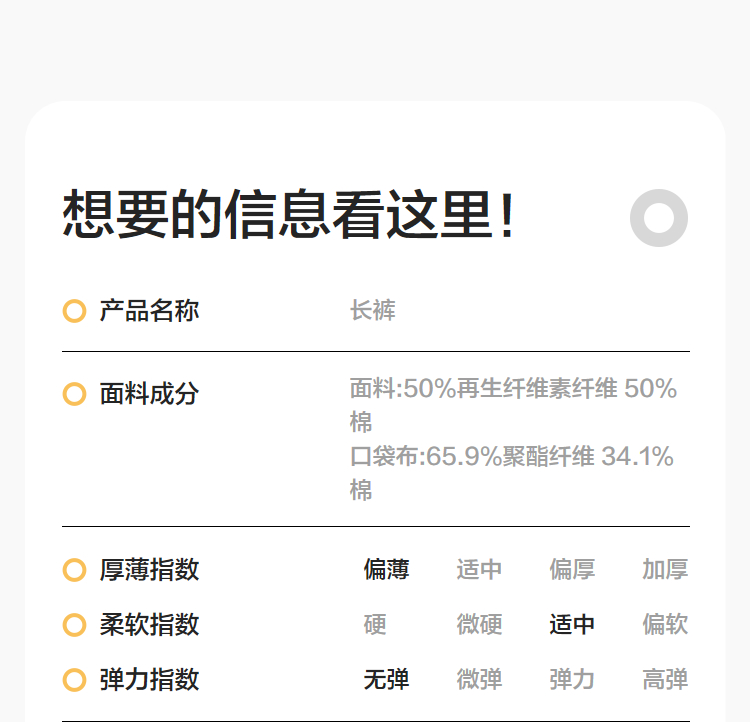Click the large gray ring icon

point(659,217)
